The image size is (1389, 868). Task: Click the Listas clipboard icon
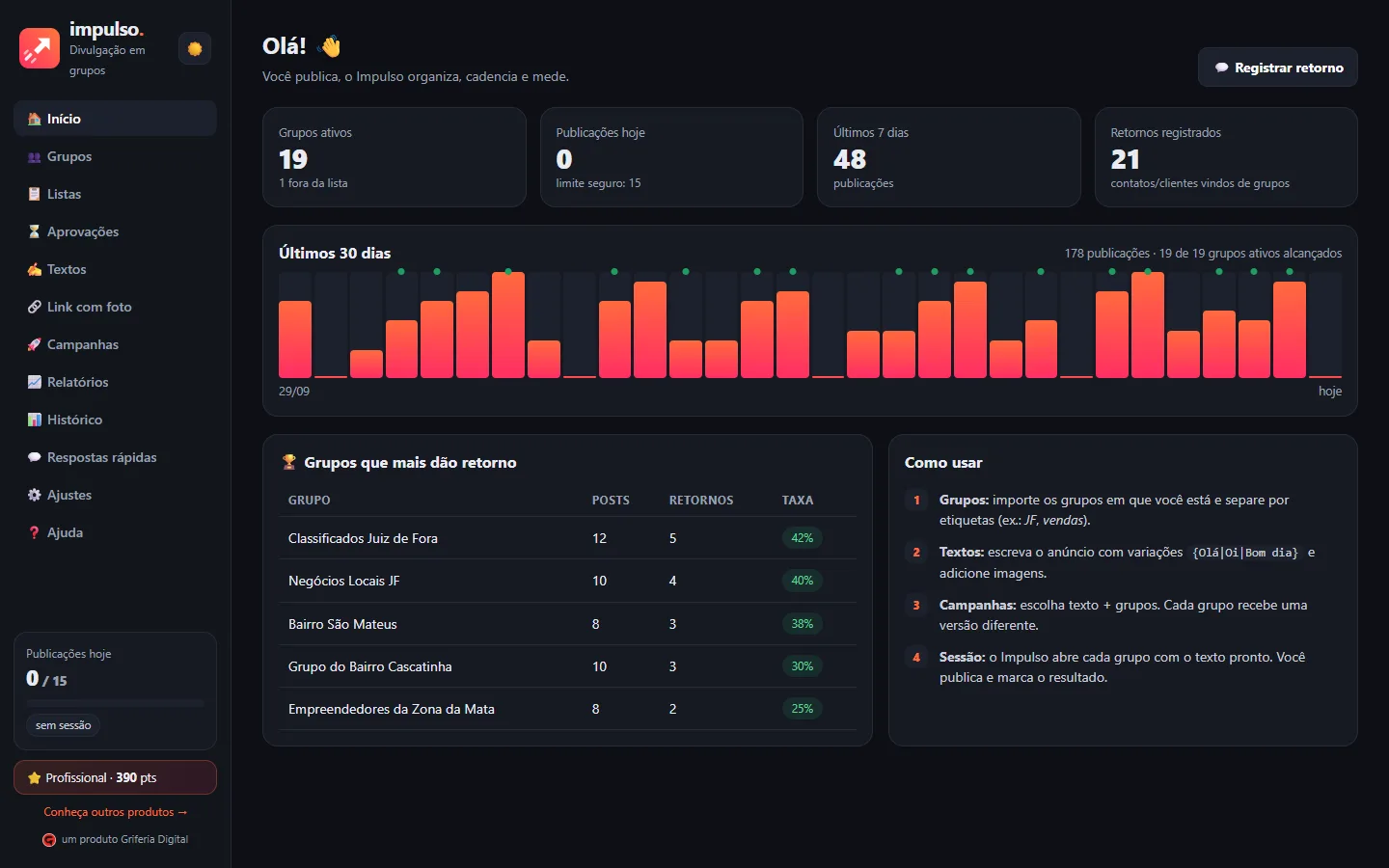click(x=35, y=194)
